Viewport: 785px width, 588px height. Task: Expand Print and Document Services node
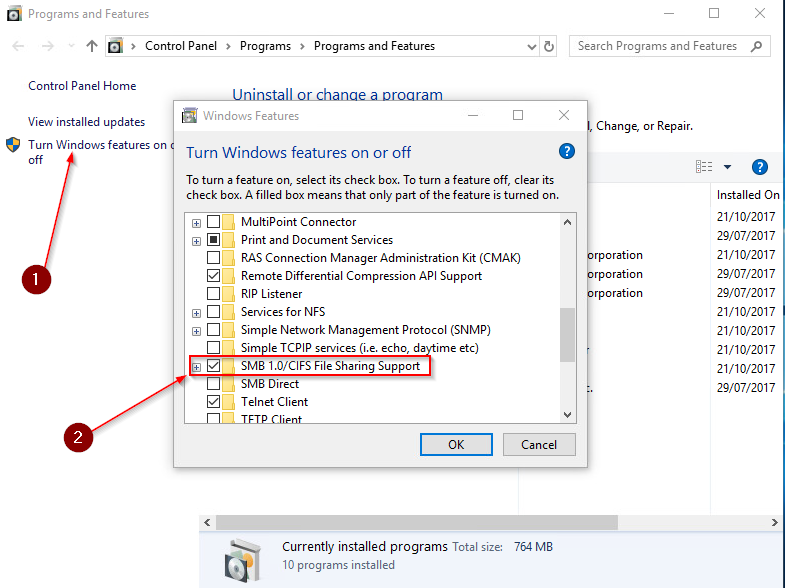coord(196,241)
